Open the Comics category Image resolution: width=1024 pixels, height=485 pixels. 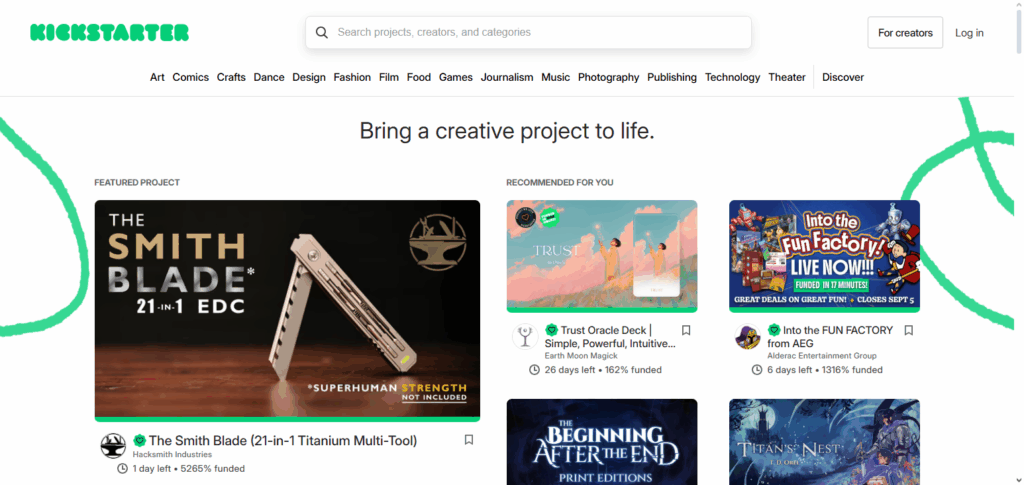pyautogui.click(x=191, y=77)
